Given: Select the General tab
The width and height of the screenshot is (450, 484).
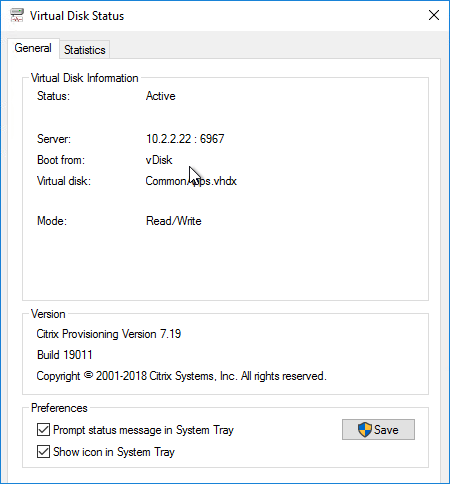Looking at the screenshot, I should coord(33,48).
